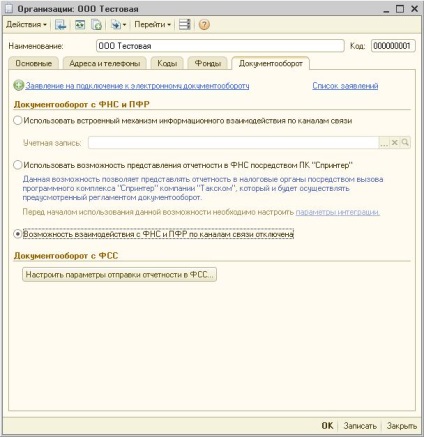Click the list settings toolbar icon
The width and height of the screenshot is (424, 437).
point(184,25)
